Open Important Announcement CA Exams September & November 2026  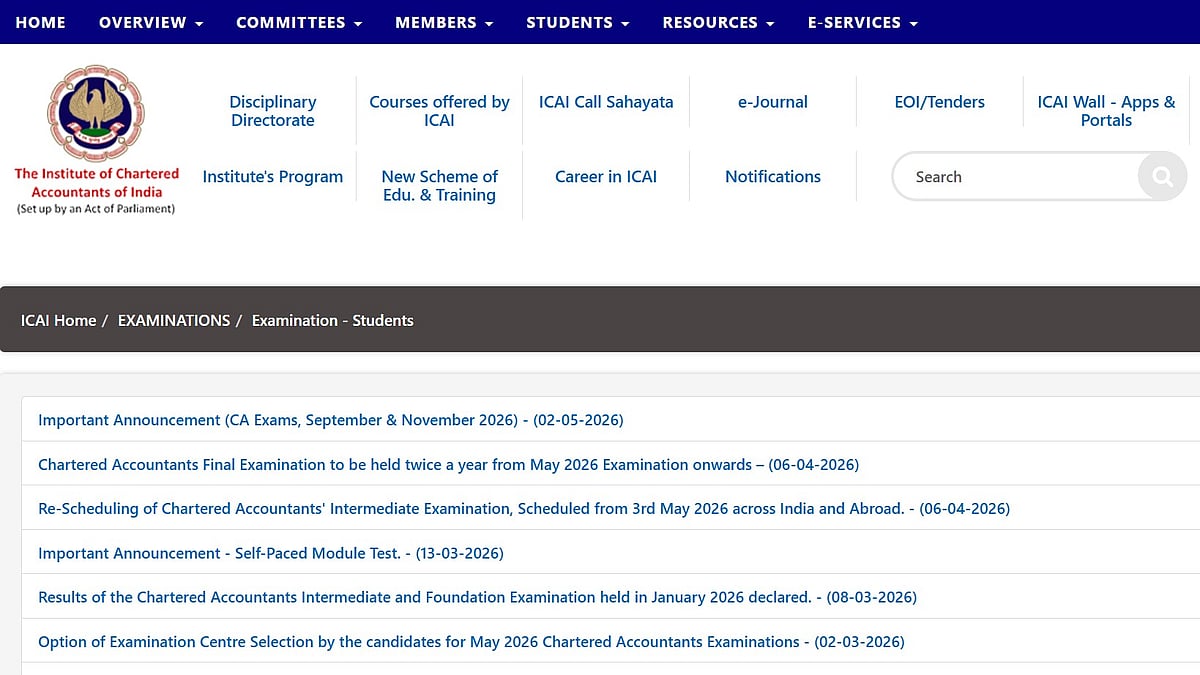[x=331, y=420]
